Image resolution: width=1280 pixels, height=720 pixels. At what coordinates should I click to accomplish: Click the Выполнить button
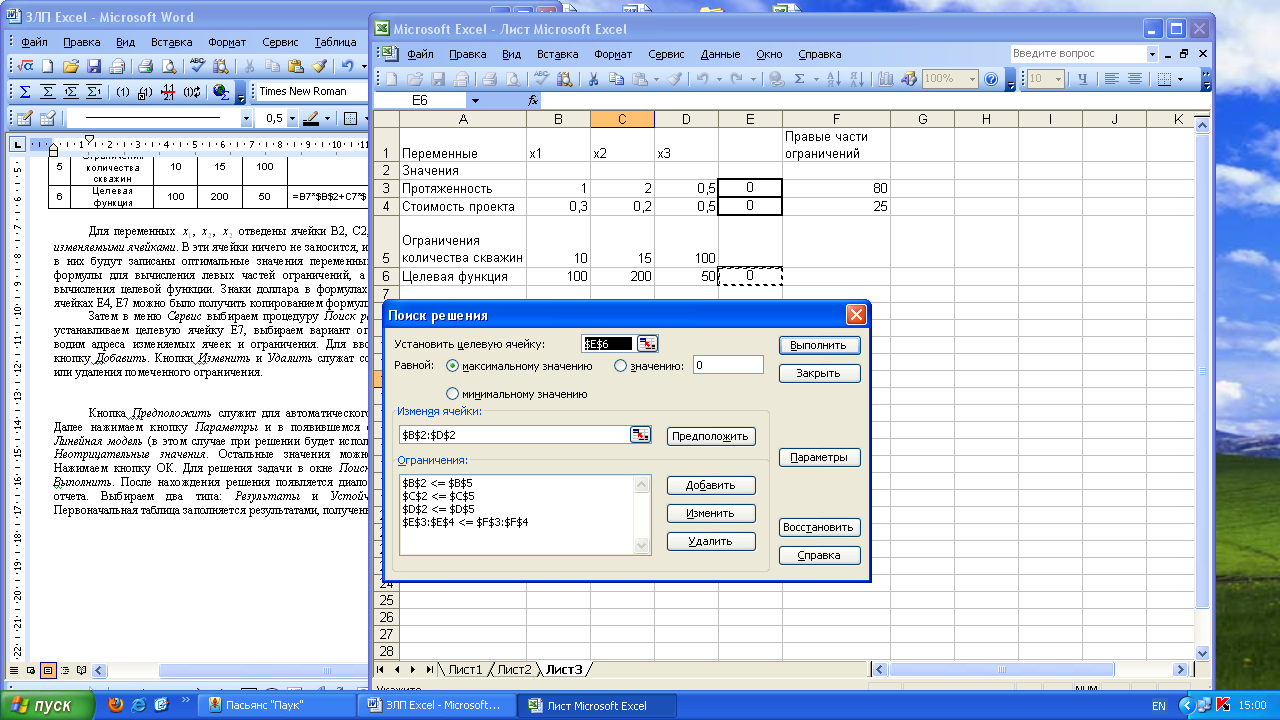[x=819, y=345]
